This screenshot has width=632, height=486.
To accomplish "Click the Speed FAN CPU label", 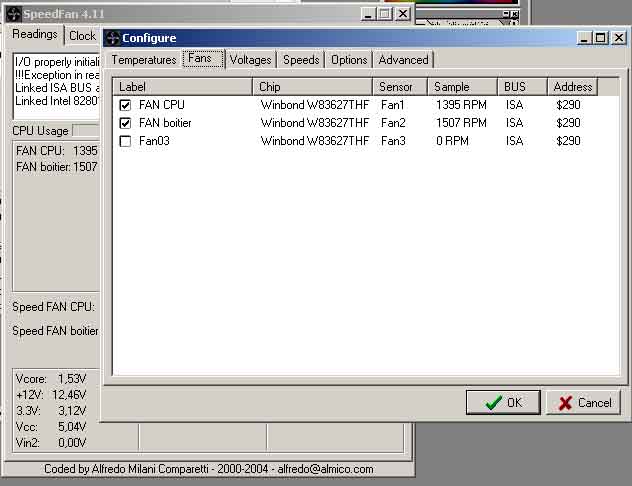I will (x=53, y=307).
